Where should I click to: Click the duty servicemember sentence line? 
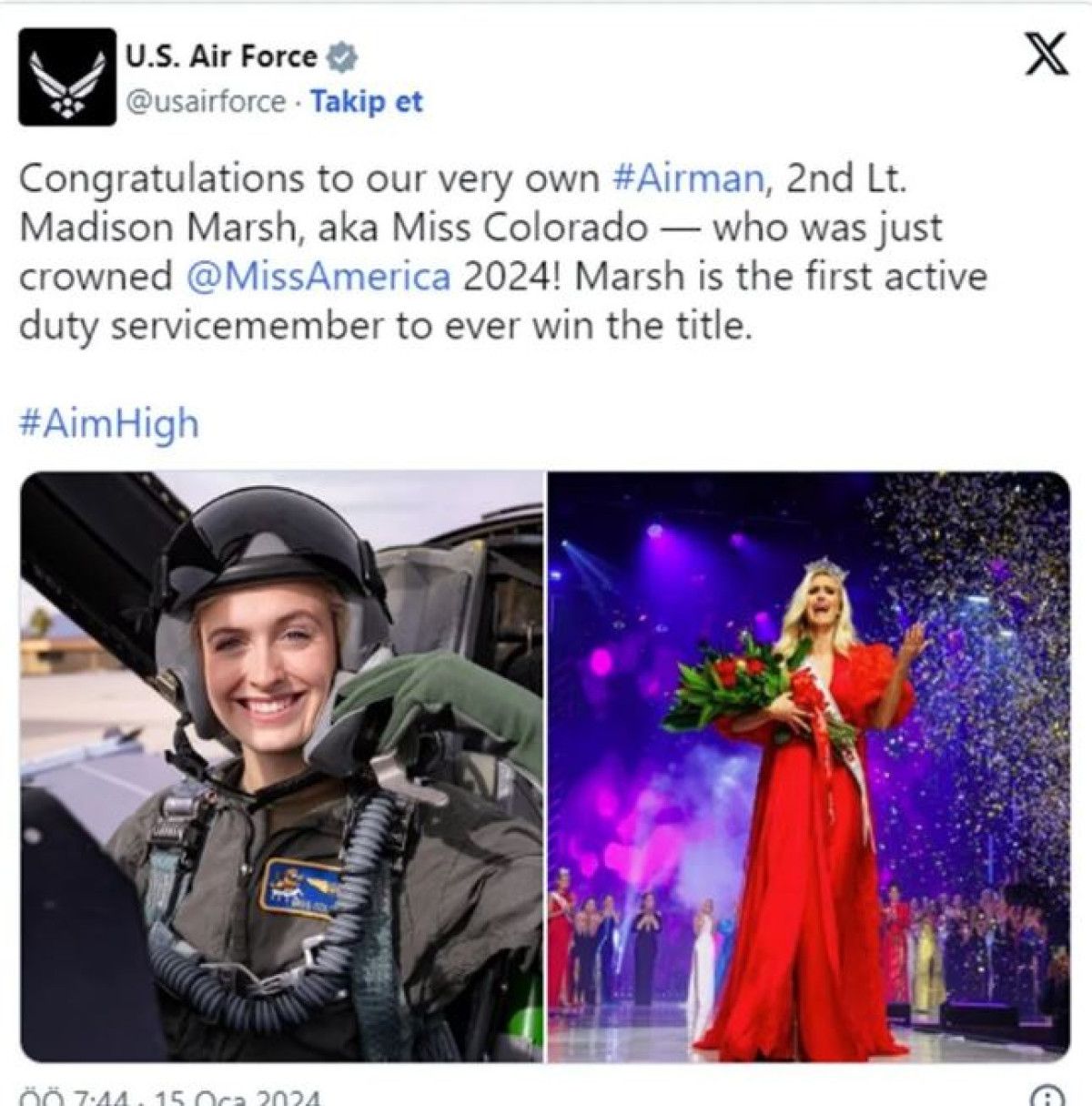pyautogui.click(x=386, y=326)
